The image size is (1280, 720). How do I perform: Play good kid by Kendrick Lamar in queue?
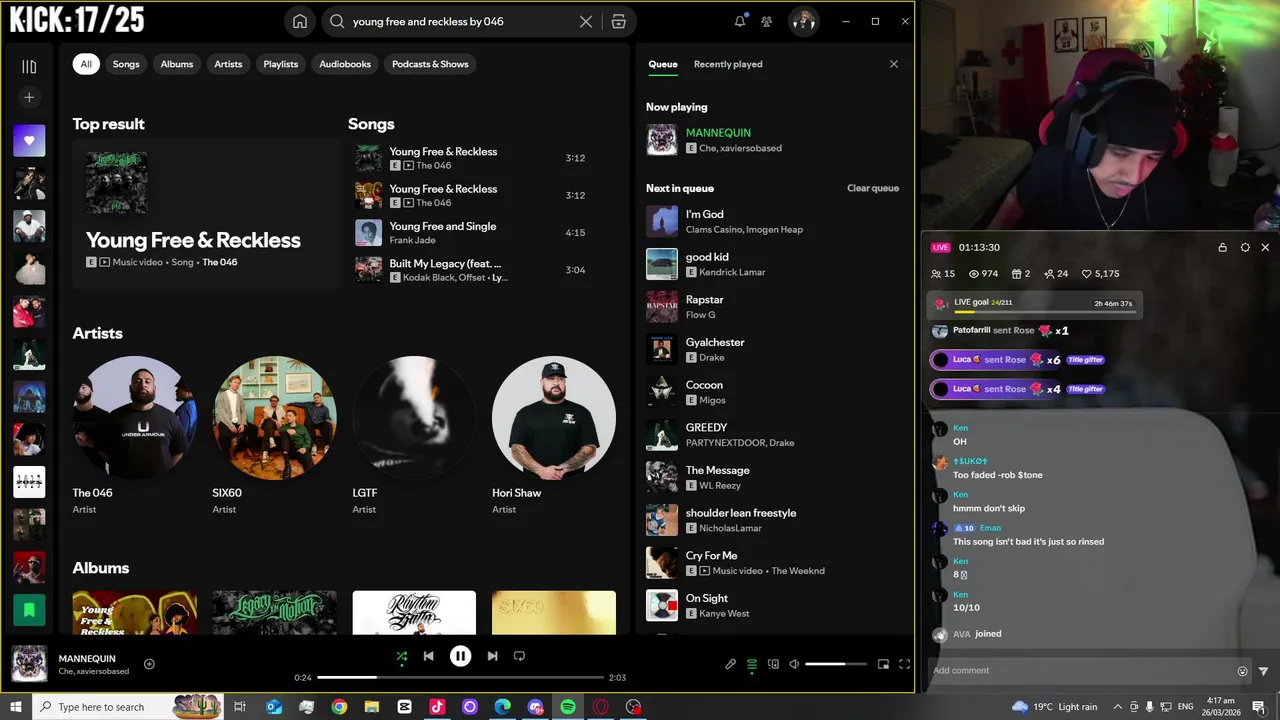774,264
